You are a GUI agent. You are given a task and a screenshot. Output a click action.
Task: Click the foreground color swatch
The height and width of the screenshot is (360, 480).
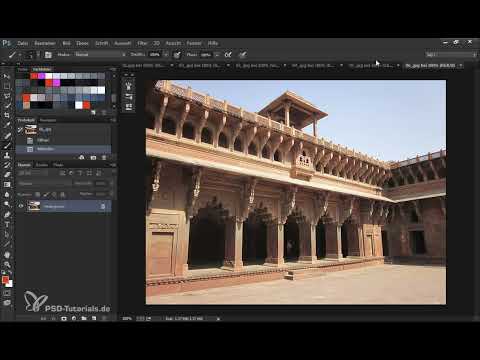[x=5, y=280]
